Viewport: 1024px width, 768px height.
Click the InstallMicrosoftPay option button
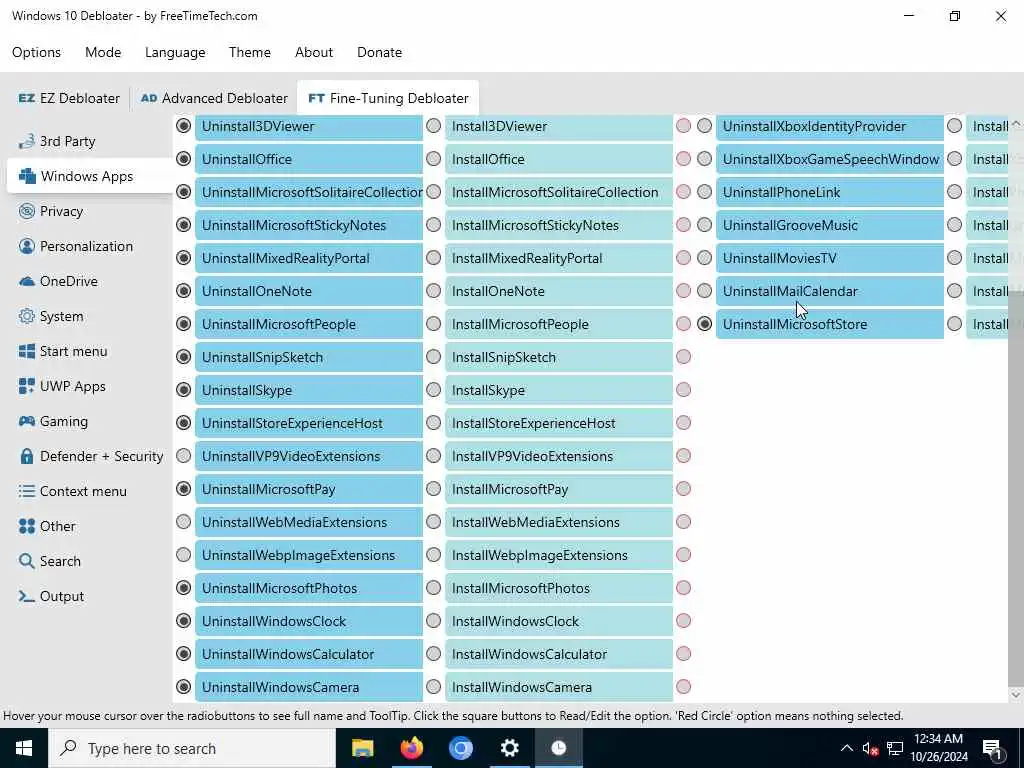pos(559,489)
